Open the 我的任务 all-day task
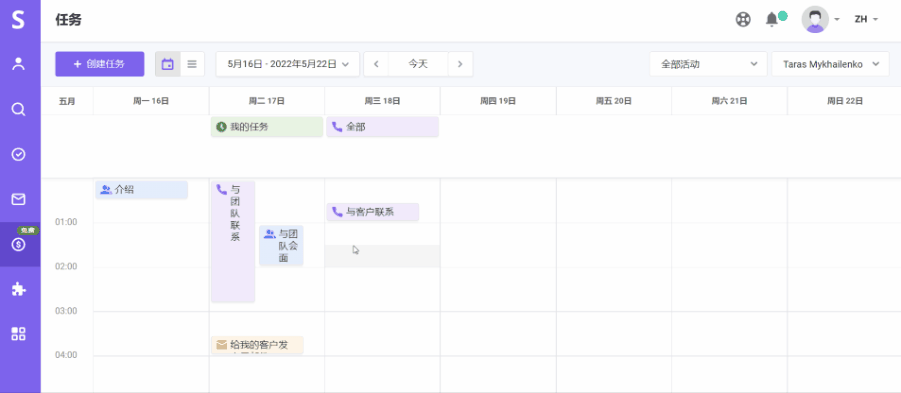901x393 pixels. (x=267, y=127)
